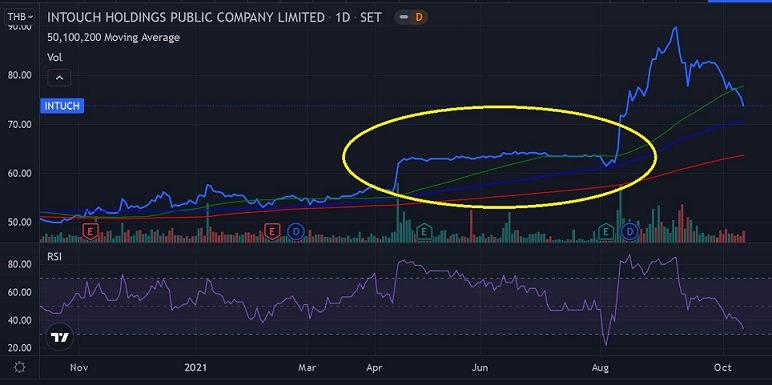Screen dimensions: 772x385
Task: Collapse the indicator legend with chevron button
Action: pyautogui.click(x=59, y=78)
